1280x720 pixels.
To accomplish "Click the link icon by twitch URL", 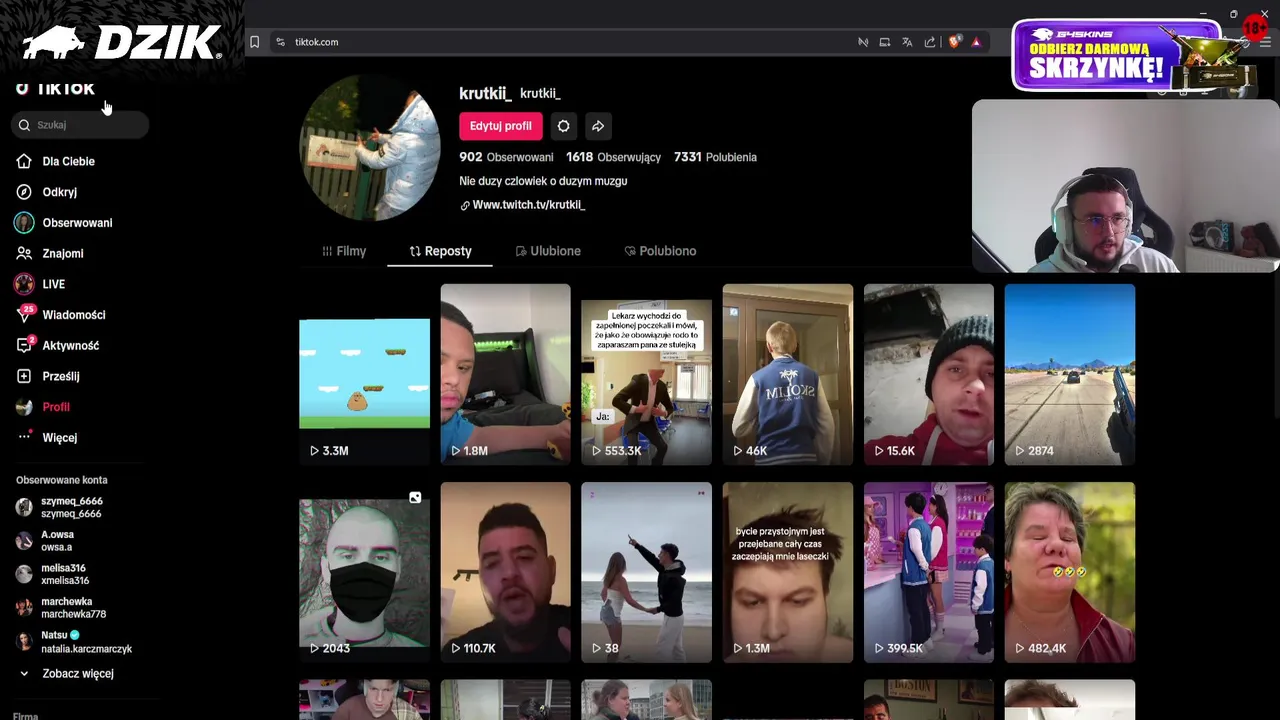I will pos(465,205).
